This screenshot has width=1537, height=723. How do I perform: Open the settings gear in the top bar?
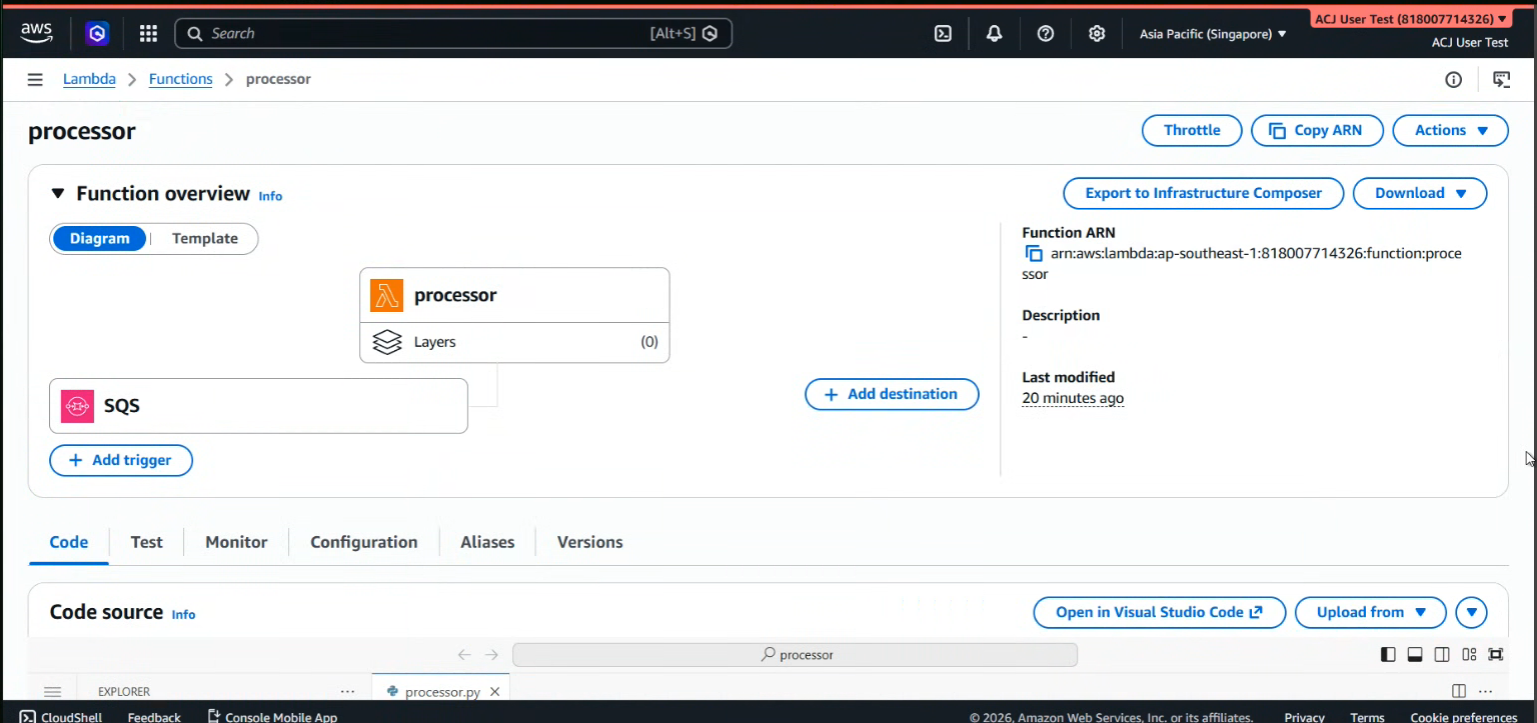pyautogui.click(x=1097, y=33)
